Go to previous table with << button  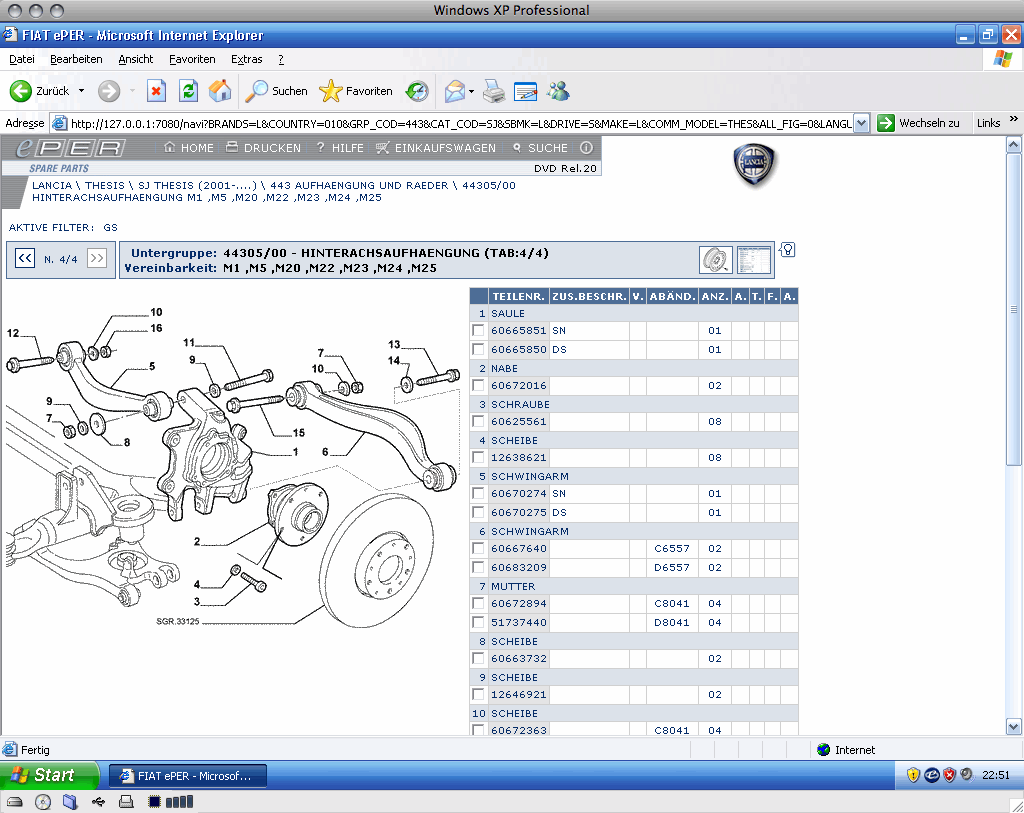coord(25,259)
